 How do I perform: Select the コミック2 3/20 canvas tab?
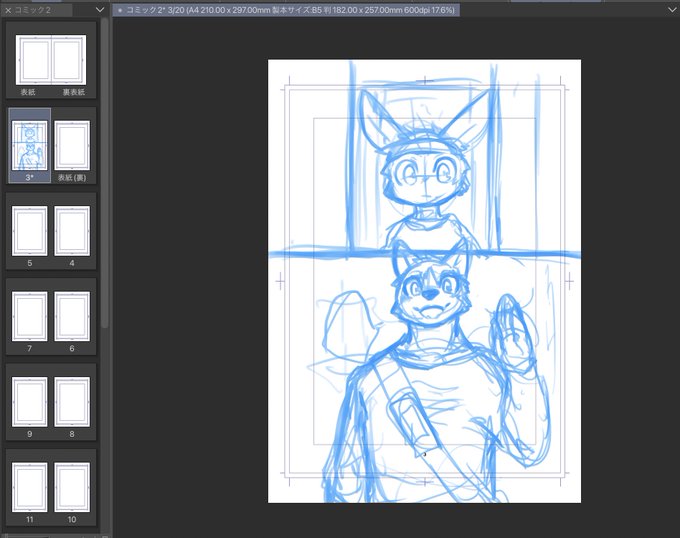[286, 10]
